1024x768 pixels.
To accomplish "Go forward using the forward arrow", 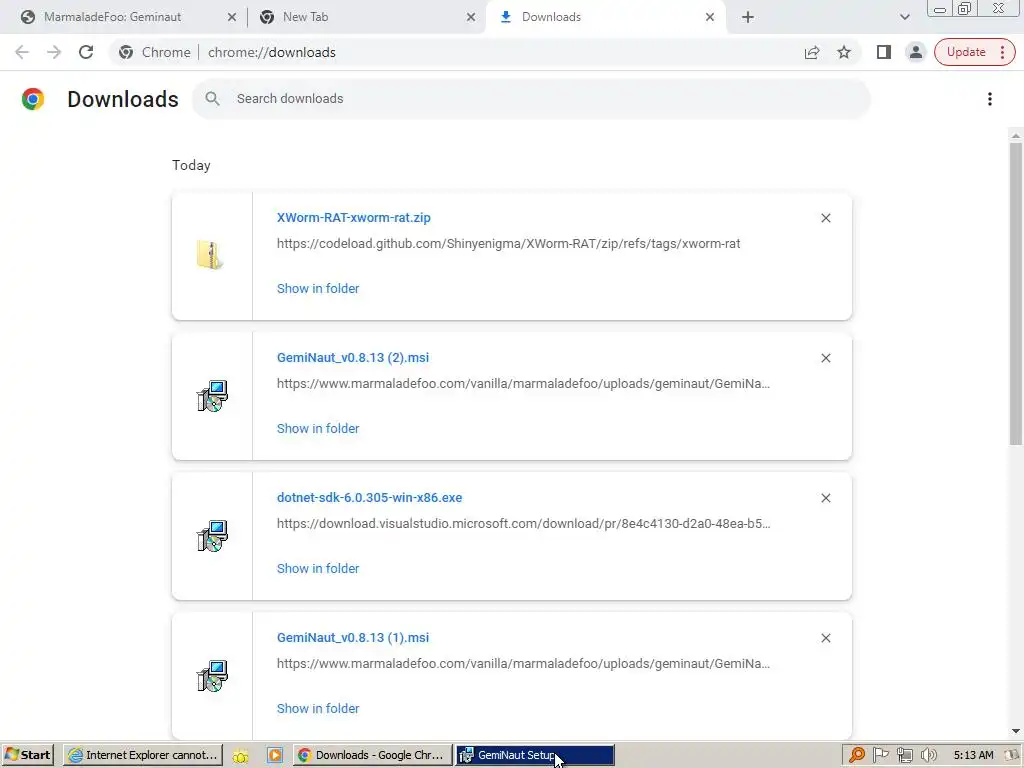I will [x=54, y=52].
